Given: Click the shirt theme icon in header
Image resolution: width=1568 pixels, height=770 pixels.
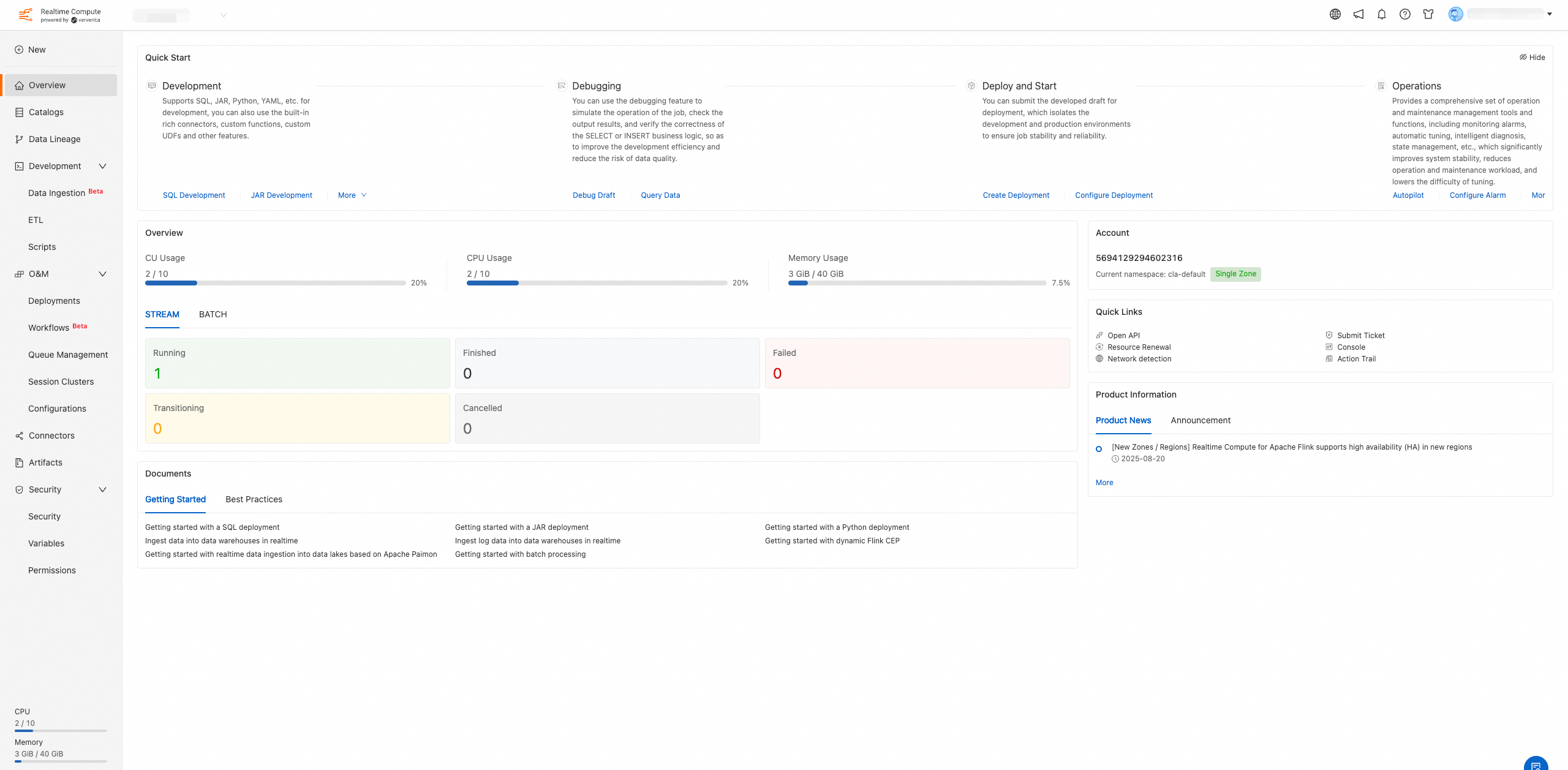Looking at the screenshot, I should tap(1428, 14).
